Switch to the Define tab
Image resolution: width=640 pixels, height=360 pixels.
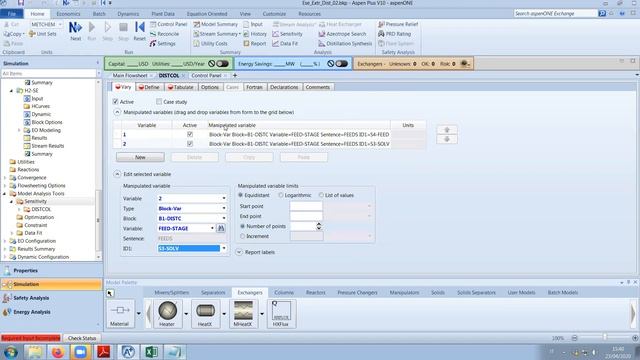point(149,87)
